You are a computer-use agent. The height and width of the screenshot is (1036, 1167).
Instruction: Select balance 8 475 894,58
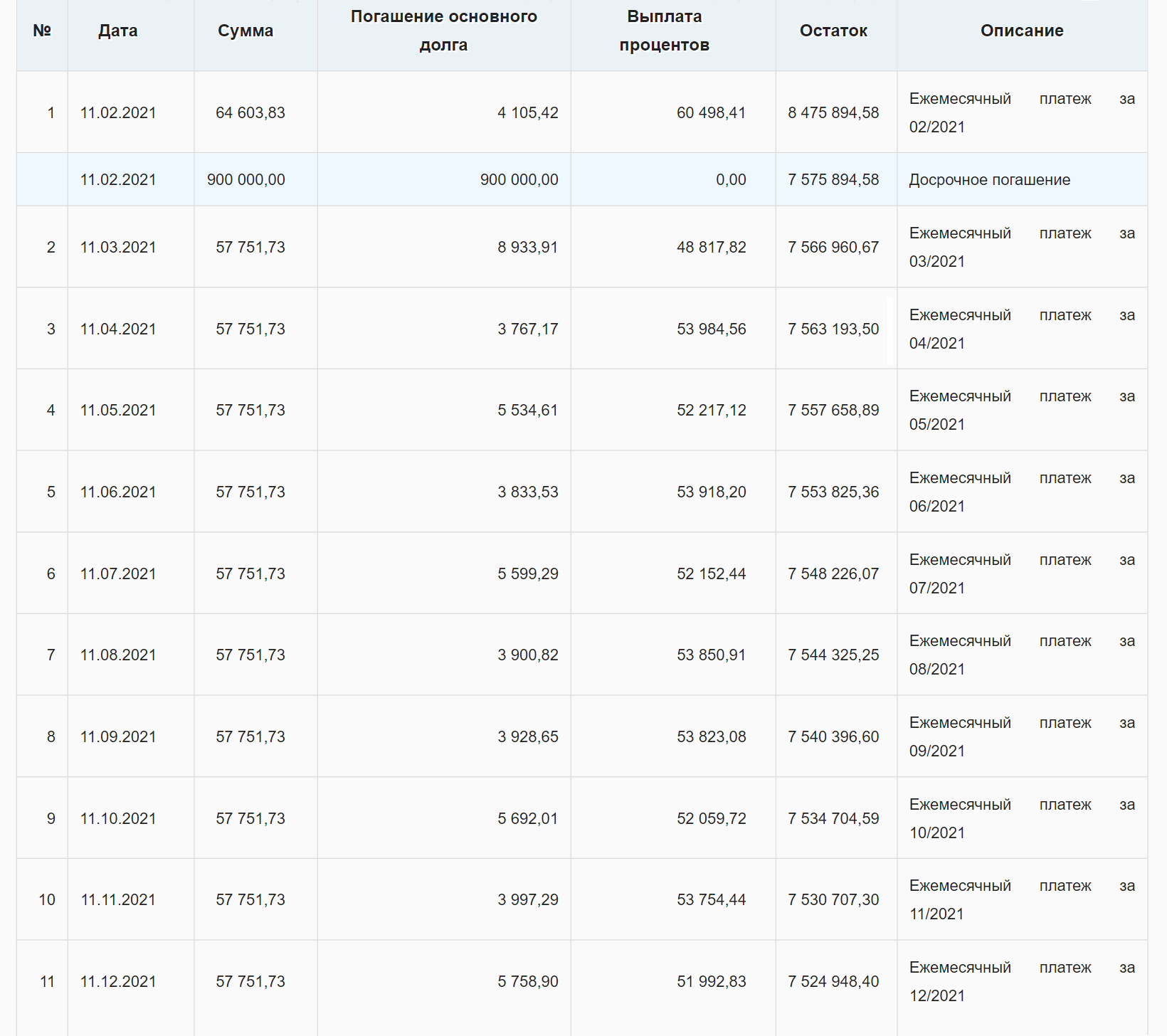[833, 112]
